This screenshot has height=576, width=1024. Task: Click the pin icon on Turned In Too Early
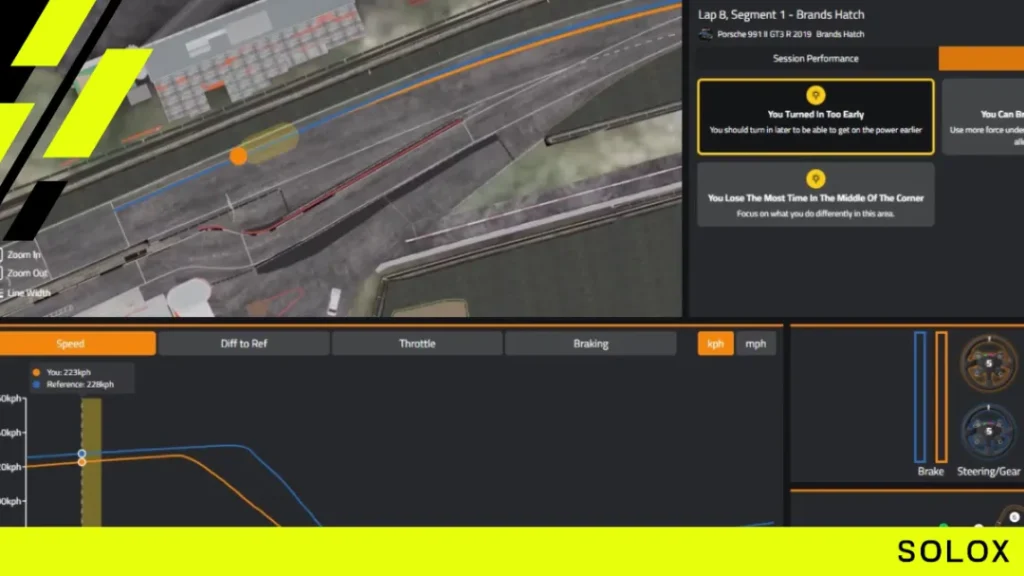[x=816, y=95]
